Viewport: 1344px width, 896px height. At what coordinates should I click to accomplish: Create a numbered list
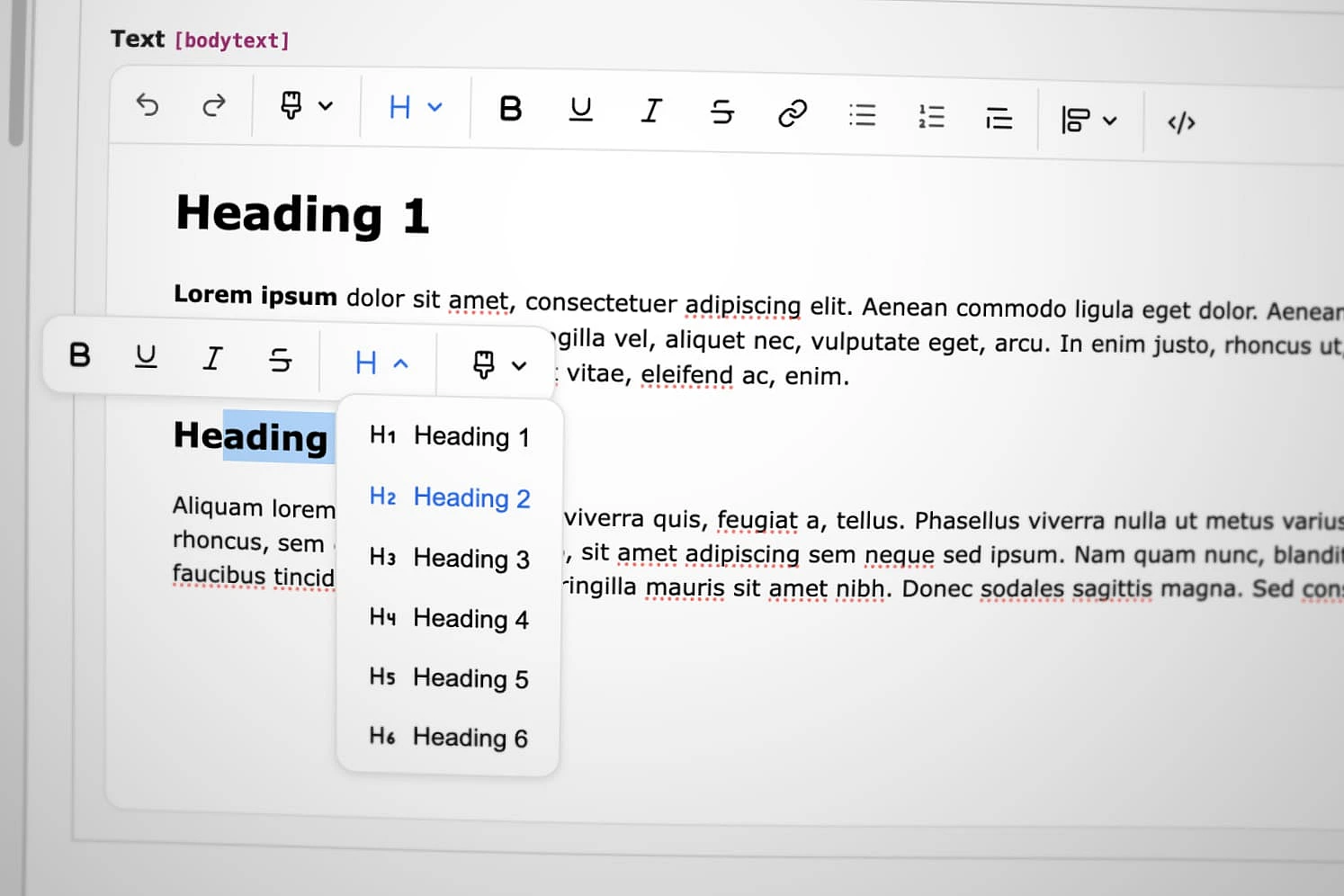tap(931, 116)
